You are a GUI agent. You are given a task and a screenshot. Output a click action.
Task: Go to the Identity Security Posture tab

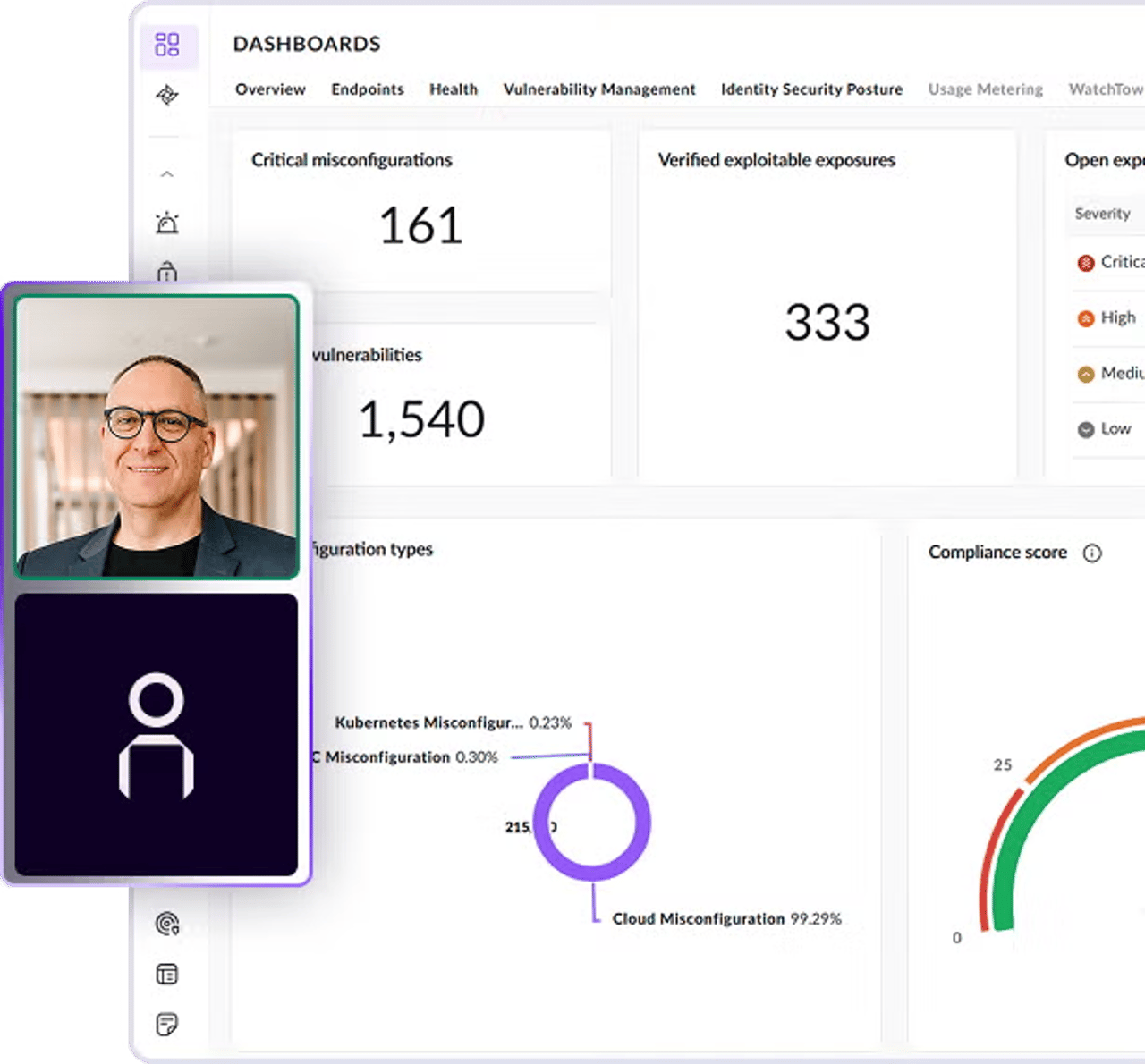tap(812, 89)
